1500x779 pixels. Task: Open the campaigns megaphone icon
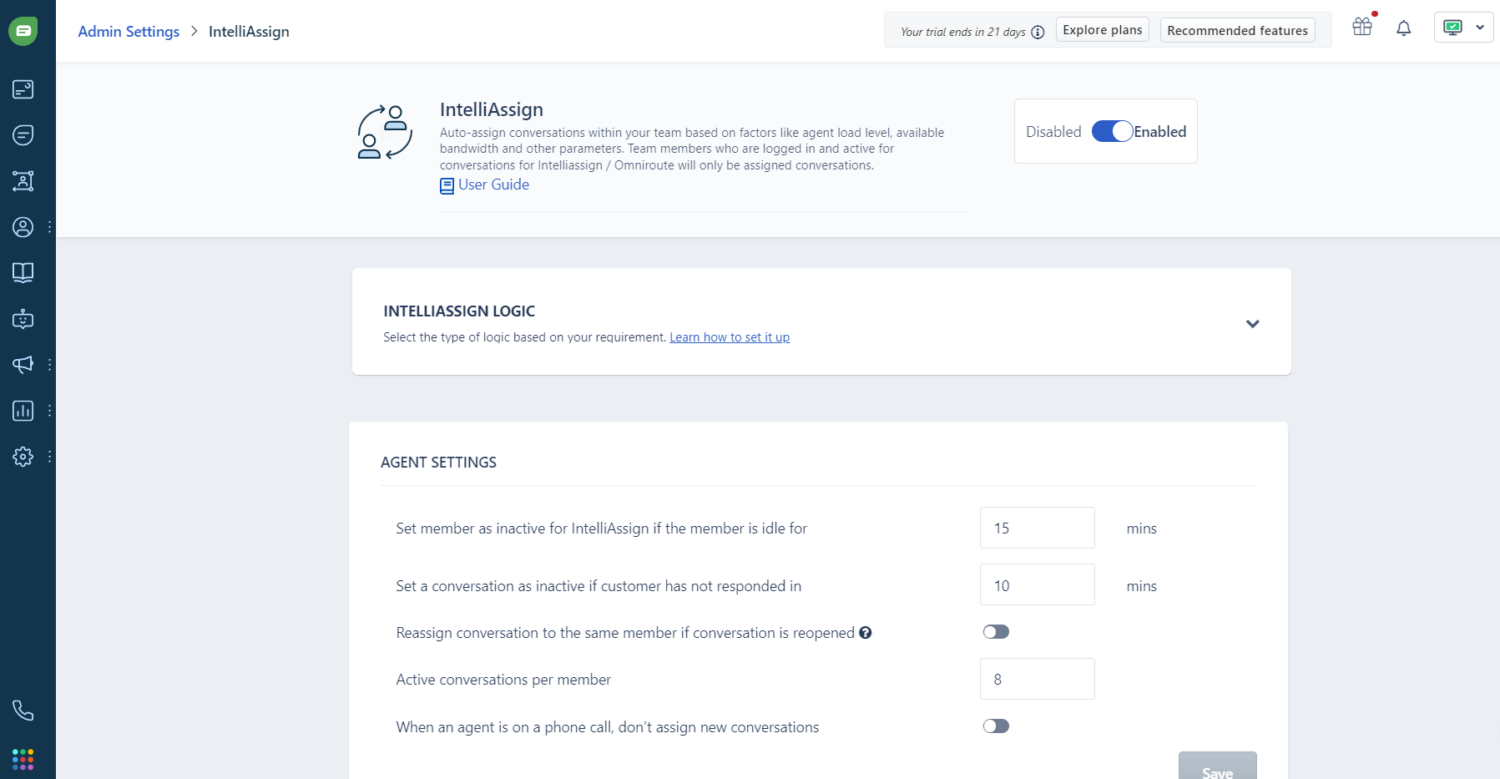(23, 365)
